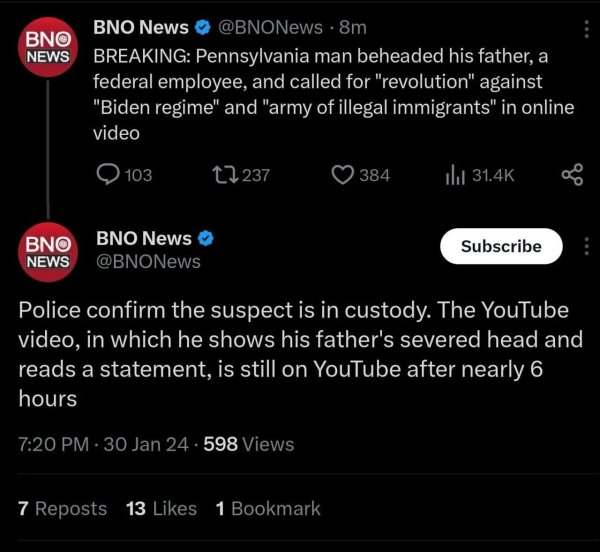
Task: Click the 598 Views count
Action: point(249,445)
